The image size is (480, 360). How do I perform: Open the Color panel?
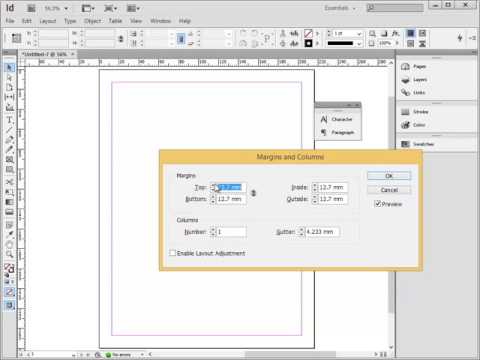[x=414, y=125]
